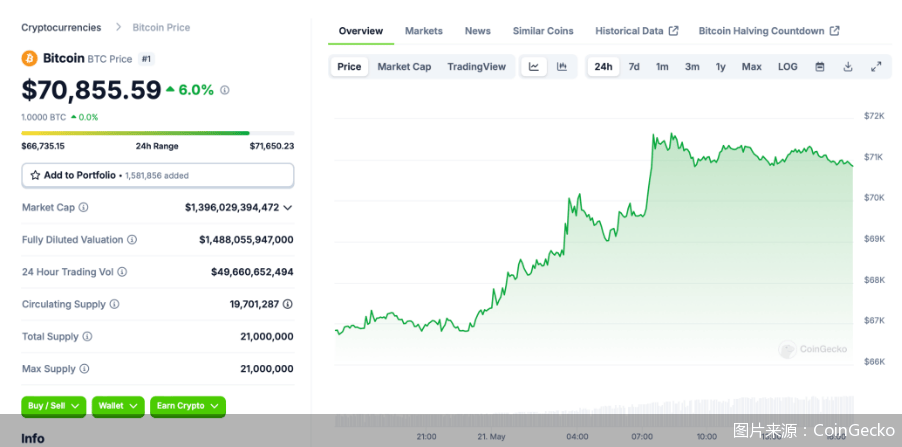The image size is (902, 447).
Task: Open the Earn Crypto dropdown
Action: 188,406
